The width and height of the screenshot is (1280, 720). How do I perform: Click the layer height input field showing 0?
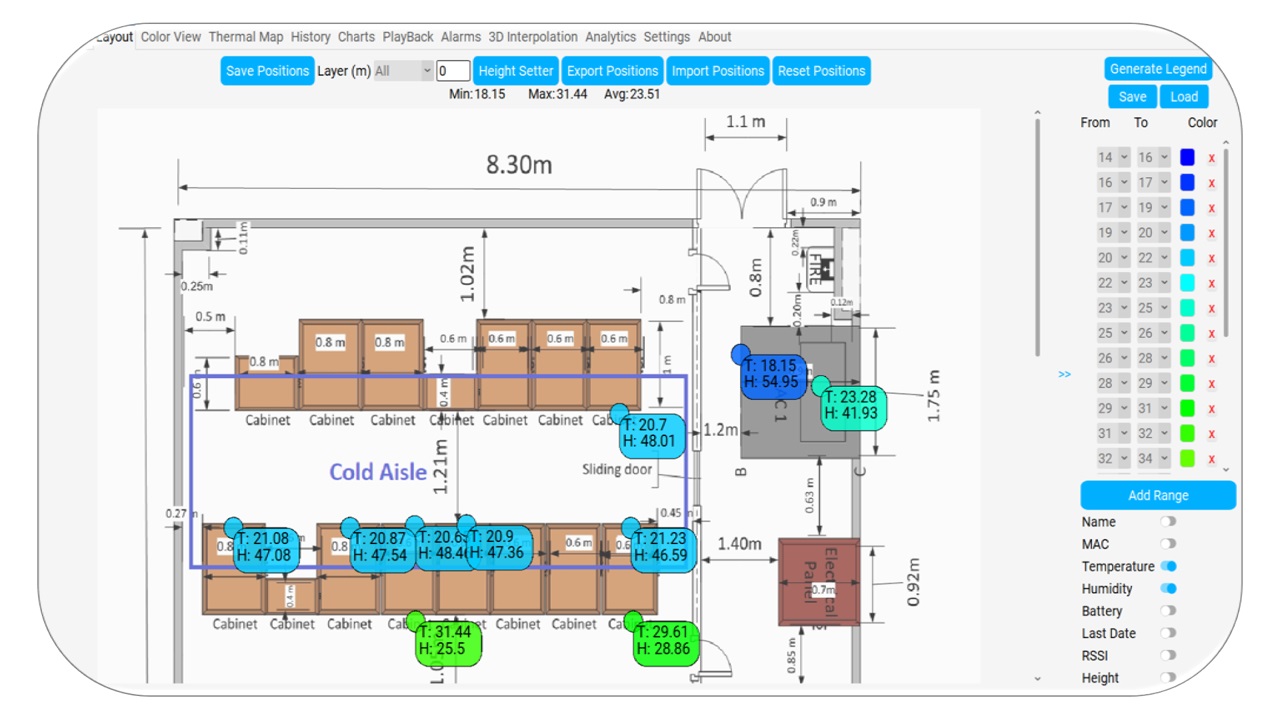point(453,71)
